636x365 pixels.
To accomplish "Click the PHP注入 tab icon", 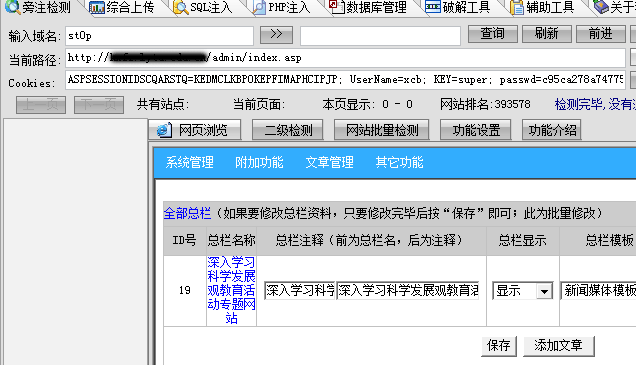I will (259, 7).
